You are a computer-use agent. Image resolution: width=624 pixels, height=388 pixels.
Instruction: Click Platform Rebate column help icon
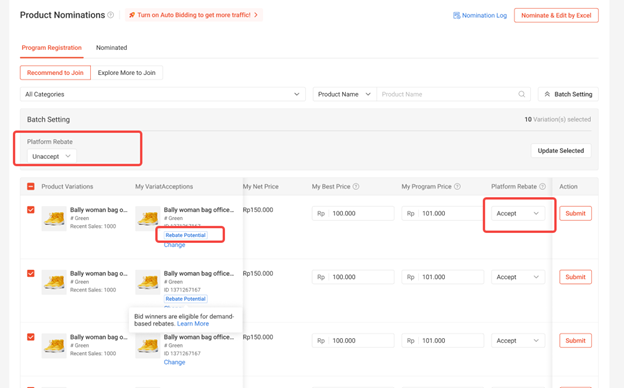pyautogui.click(x=542, y=187)
